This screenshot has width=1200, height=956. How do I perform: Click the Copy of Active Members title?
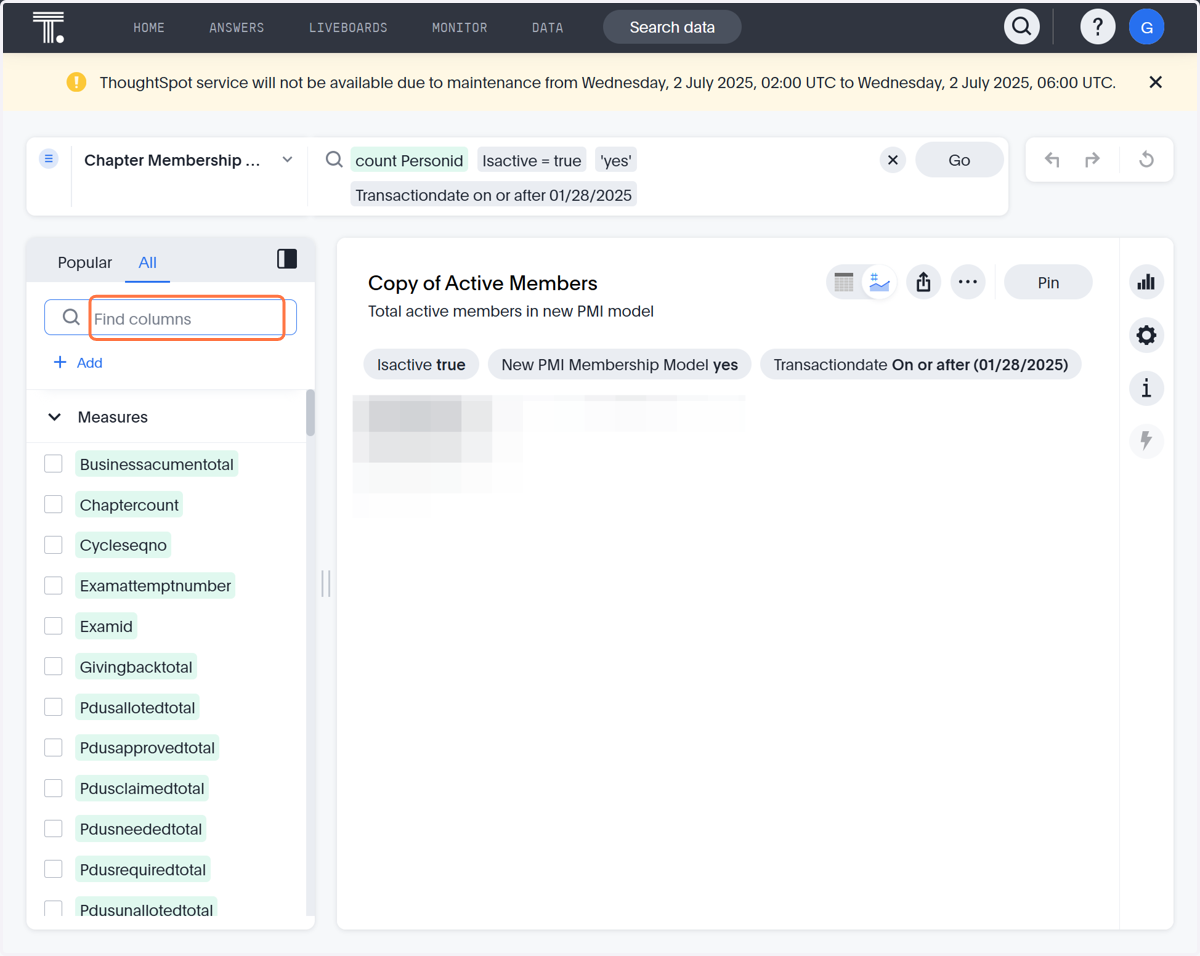[x=483, y=283]
